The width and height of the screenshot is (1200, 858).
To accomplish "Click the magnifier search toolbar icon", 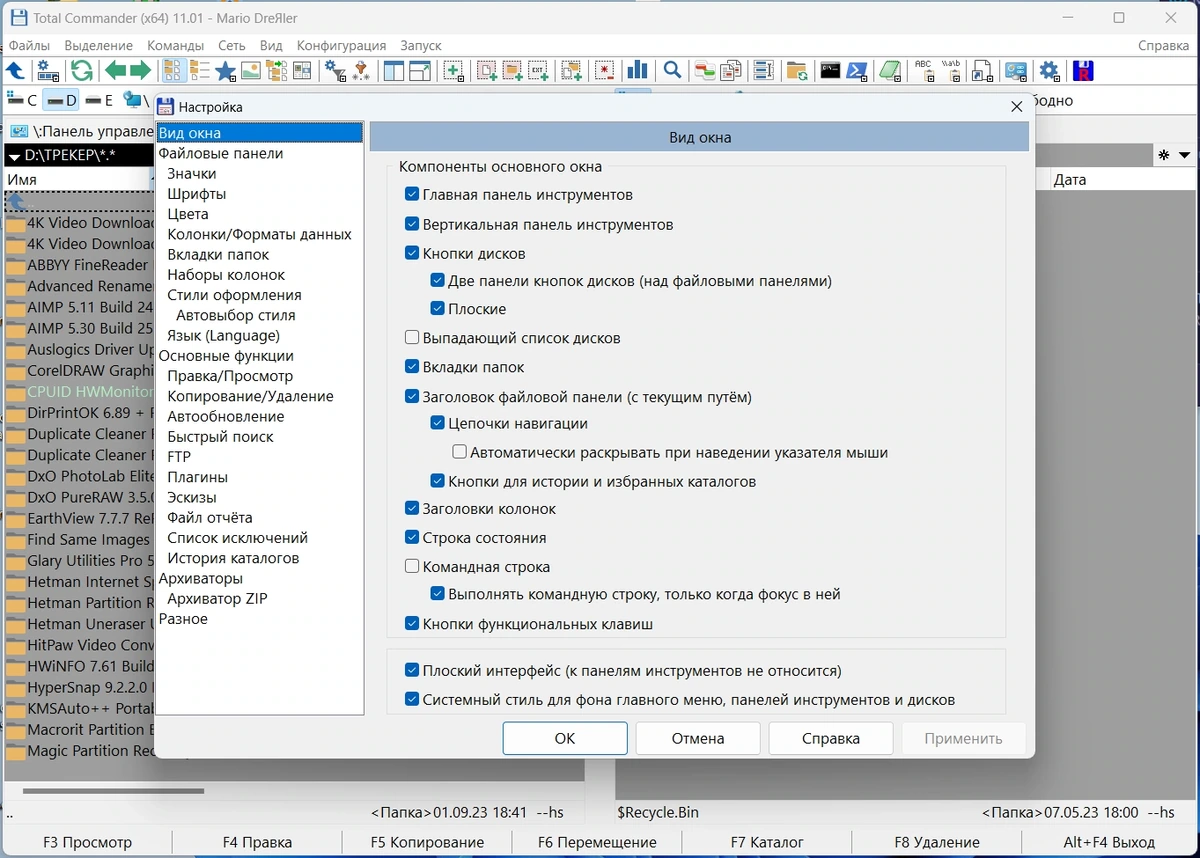I will [x=672, y=70].
